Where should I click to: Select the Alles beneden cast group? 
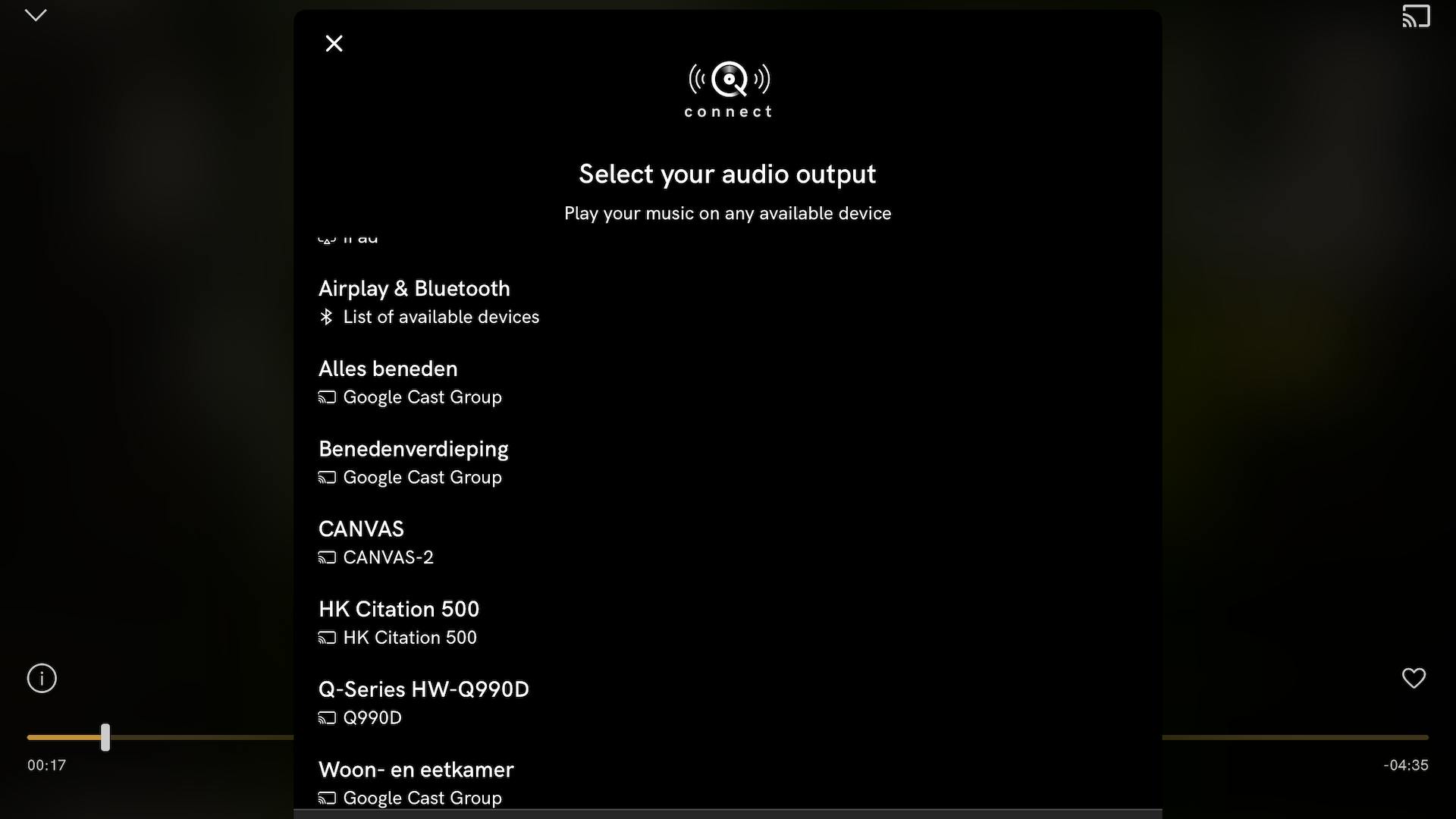pyautogui.click(x=388, y=369)
